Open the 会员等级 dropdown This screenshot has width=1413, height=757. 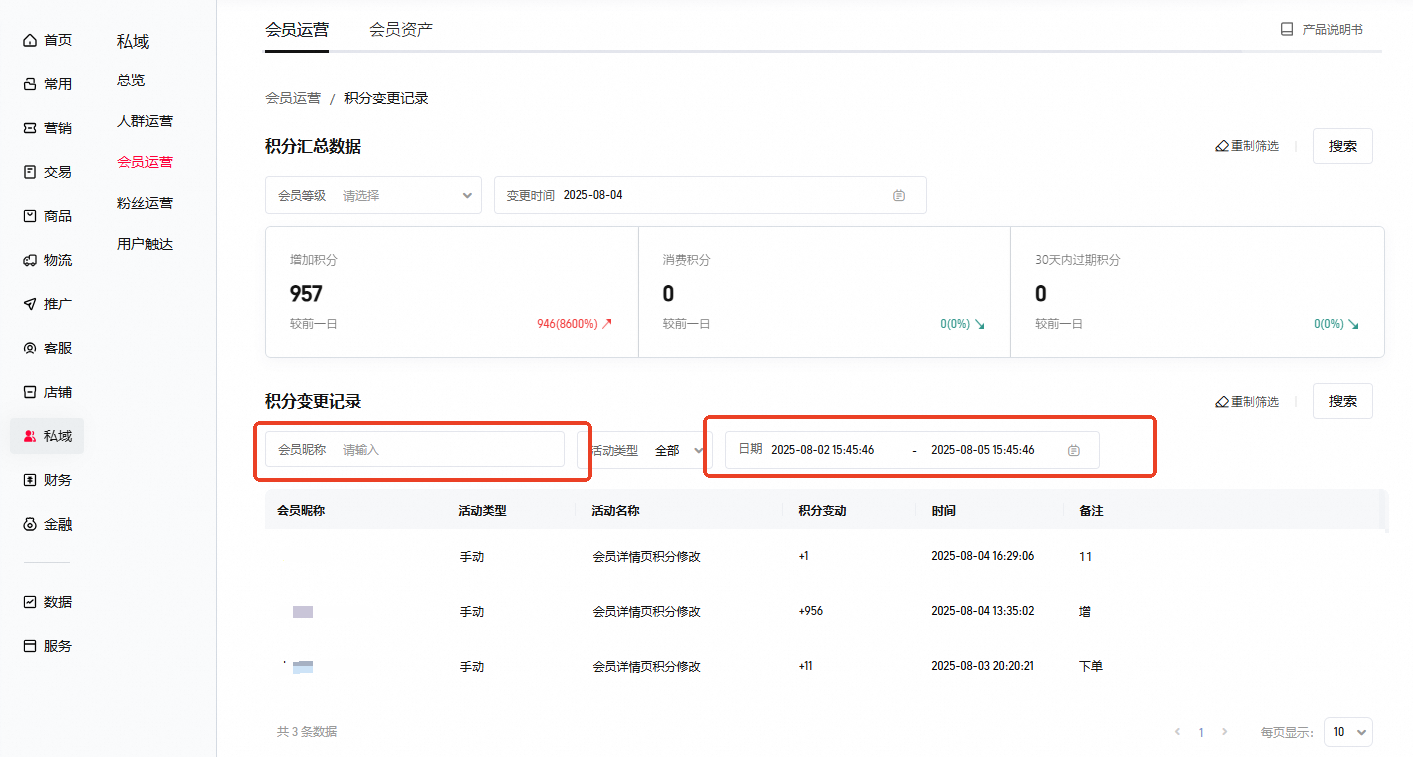[x=373, y=195]
